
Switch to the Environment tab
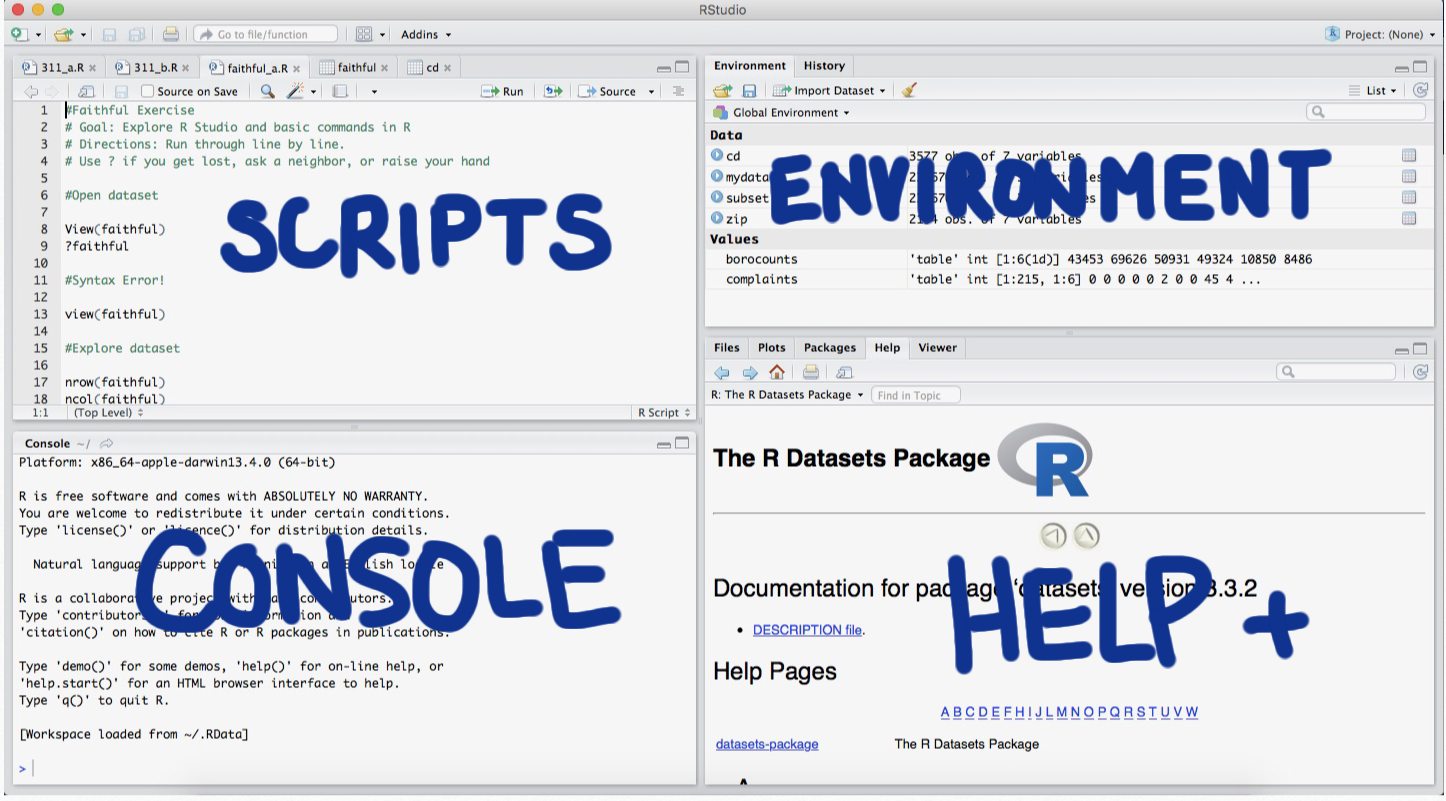(x=750, y=66)
